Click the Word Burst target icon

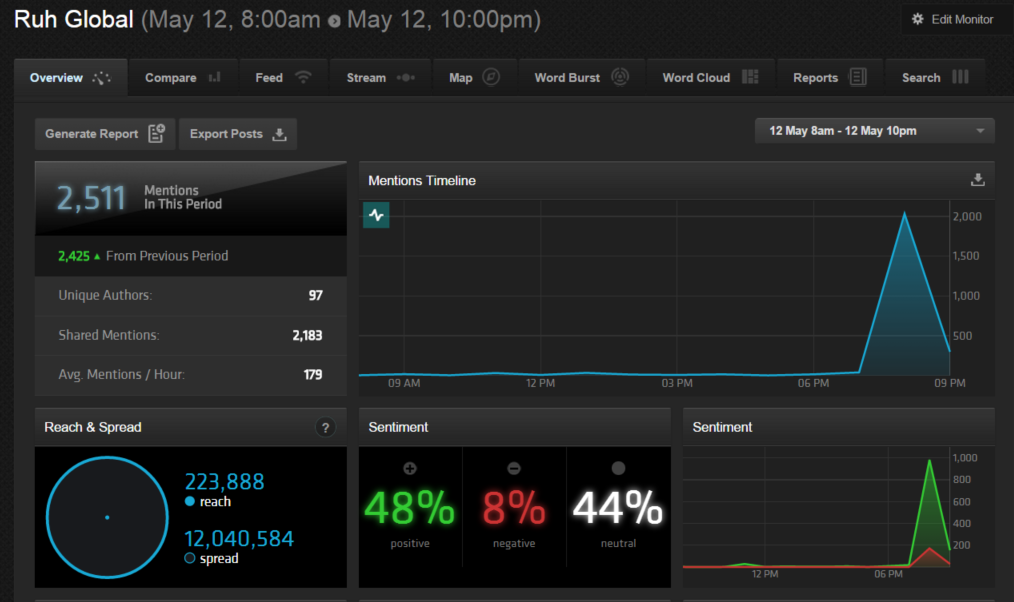620,77
